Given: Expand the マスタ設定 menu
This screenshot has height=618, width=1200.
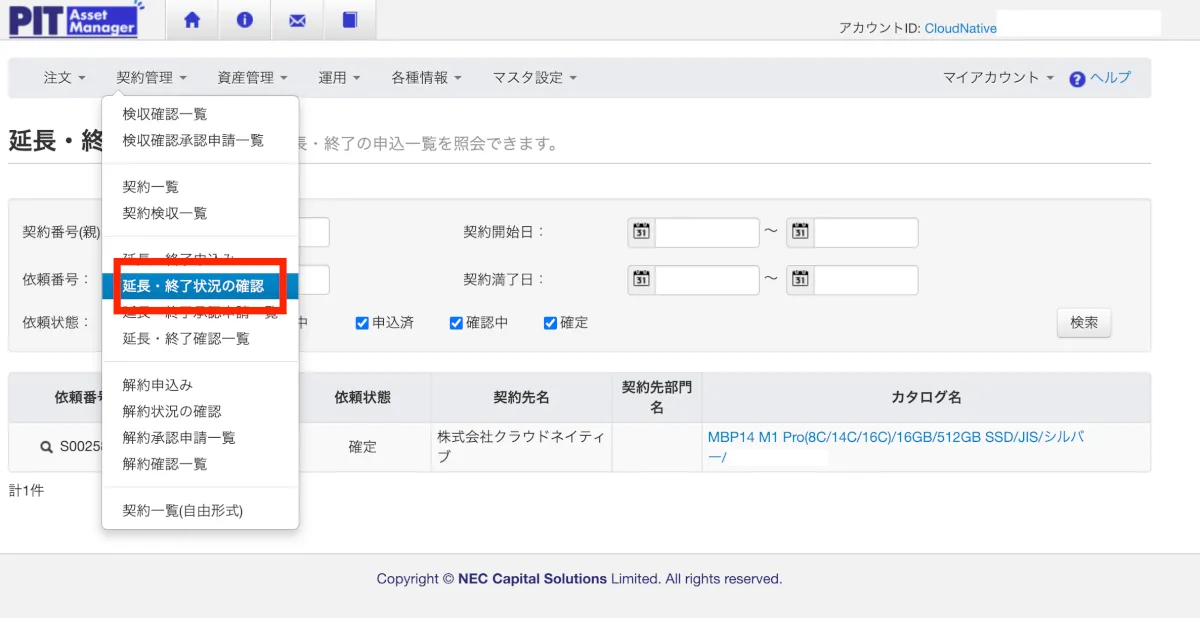Looking at the screenshot, I should (534, 77).
